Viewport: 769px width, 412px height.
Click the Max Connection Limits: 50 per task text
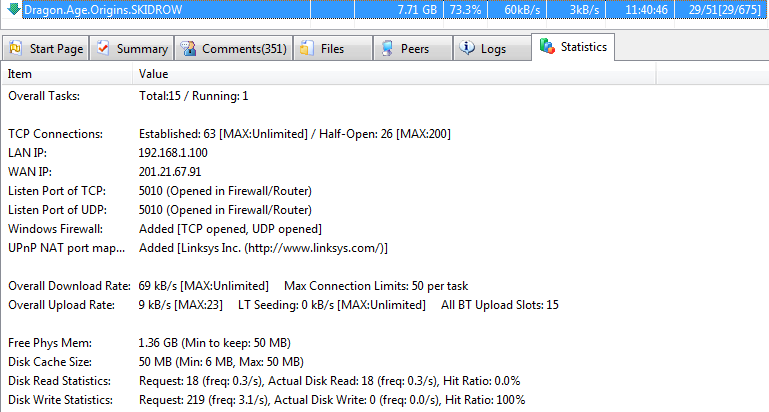point(376,286)
